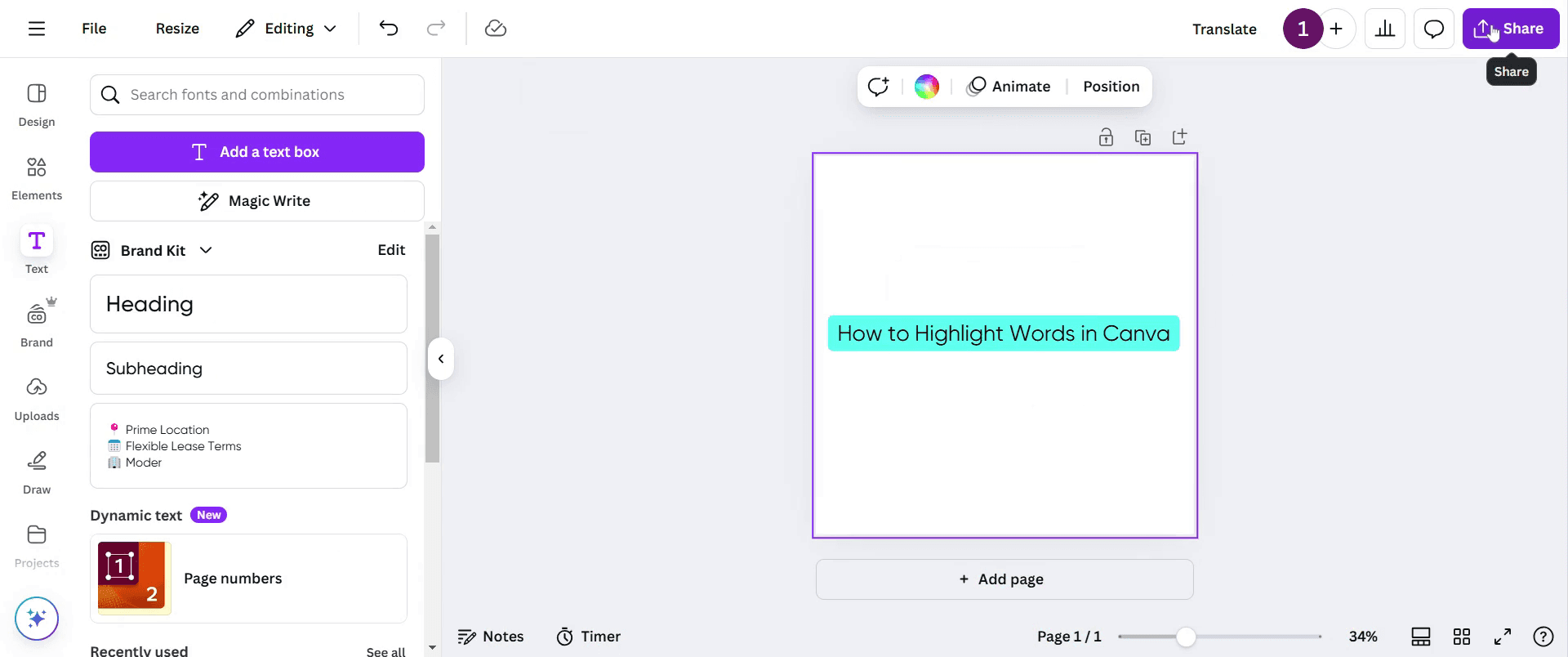
Task: Click the New badge beside Dynamic text
Action: click(208, 515)
